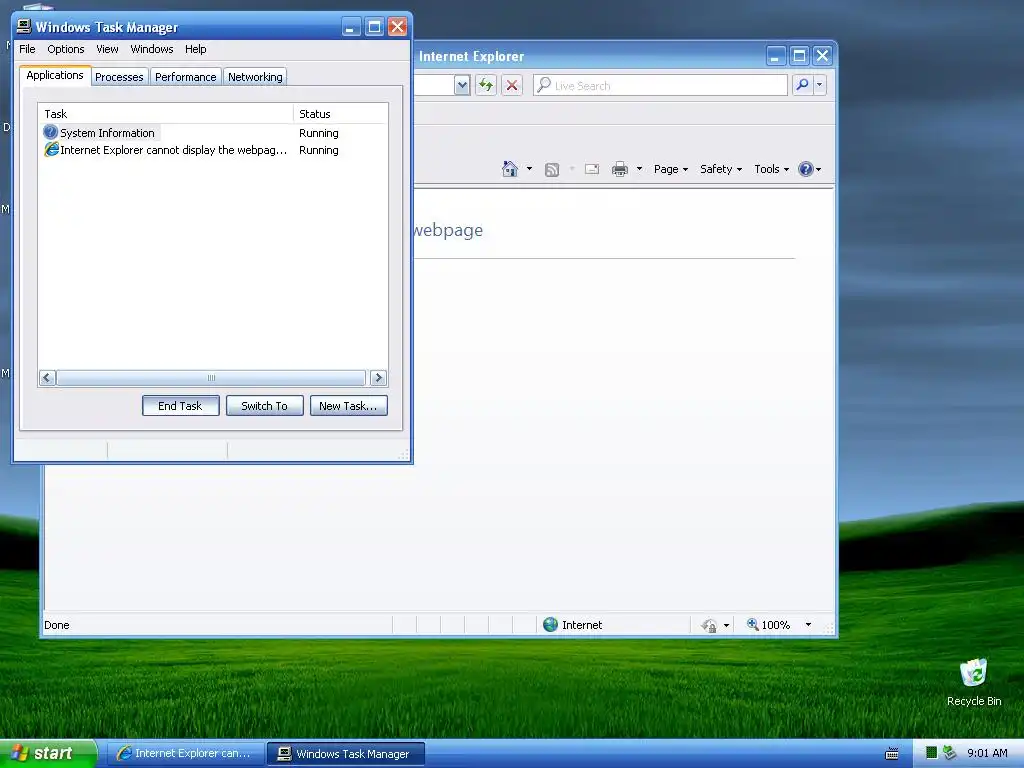The height and width of the screenshot is (768, 1024).
Task: Click the New Task... button
Action: pos(348,406)
